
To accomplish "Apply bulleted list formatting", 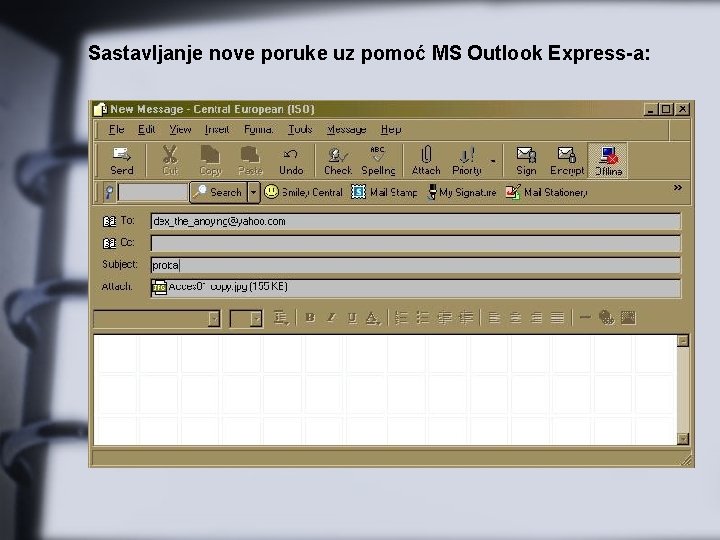I will click(422, 318).
